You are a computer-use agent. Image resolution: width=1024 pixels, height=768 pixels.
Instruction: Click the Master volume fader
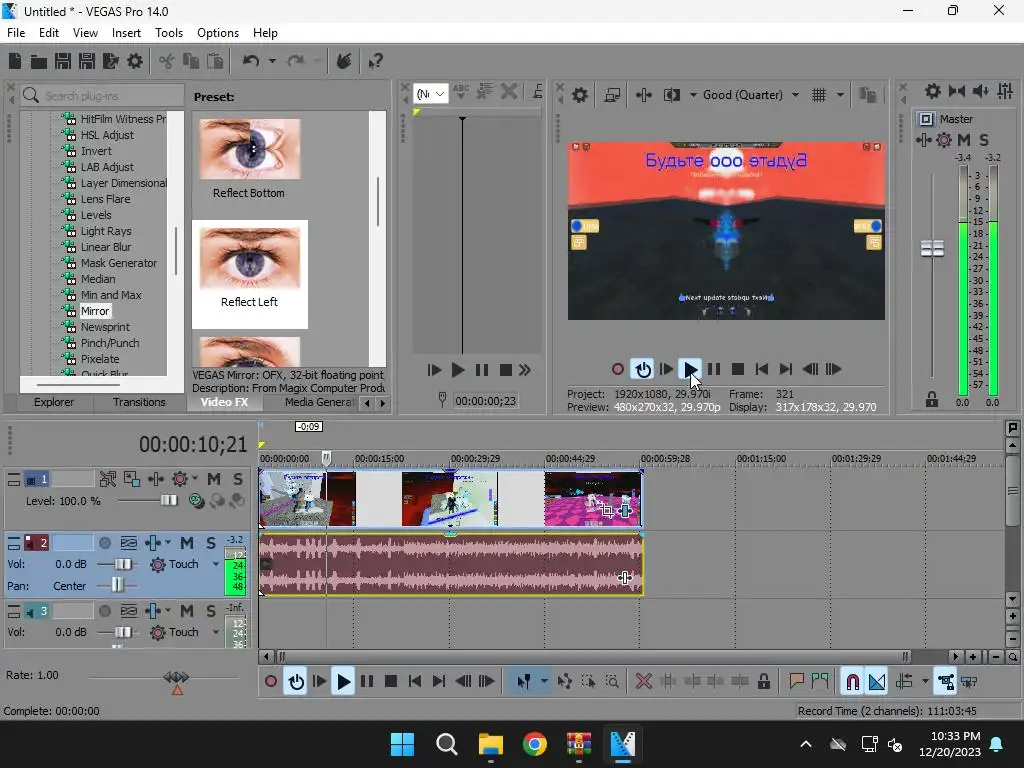pos(932,248)
